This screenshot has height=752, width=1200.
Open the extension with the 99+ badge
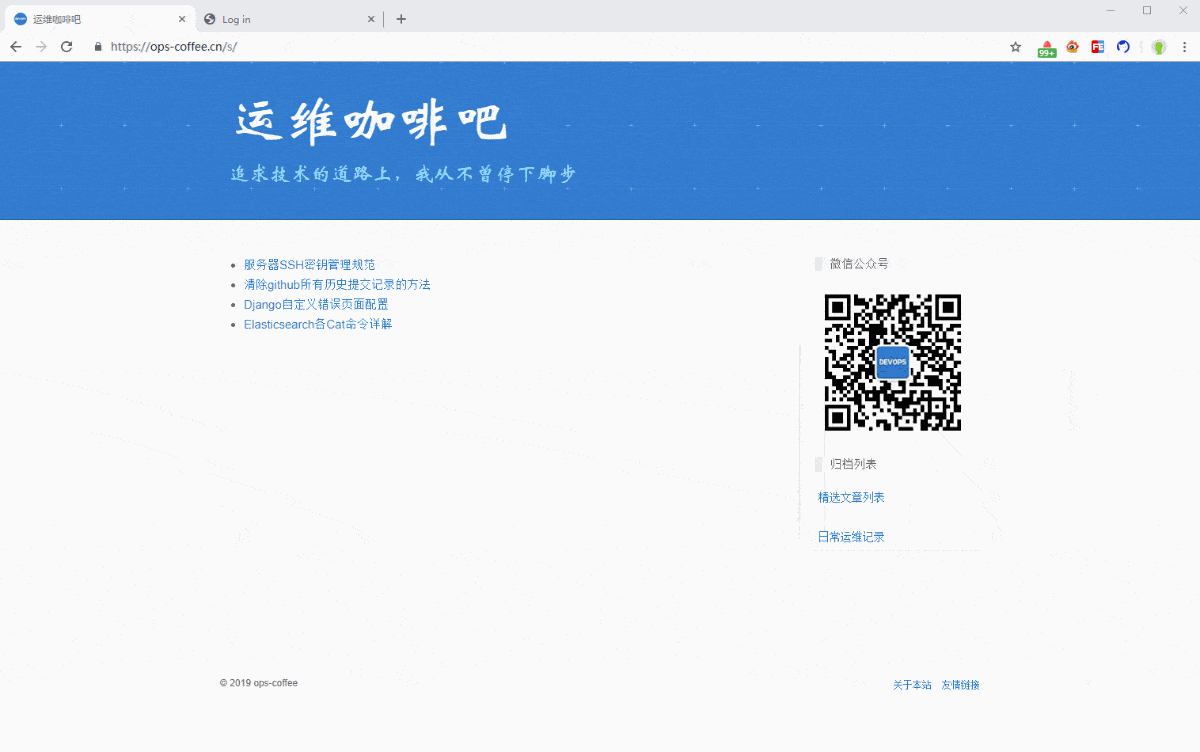[1046, 48]
